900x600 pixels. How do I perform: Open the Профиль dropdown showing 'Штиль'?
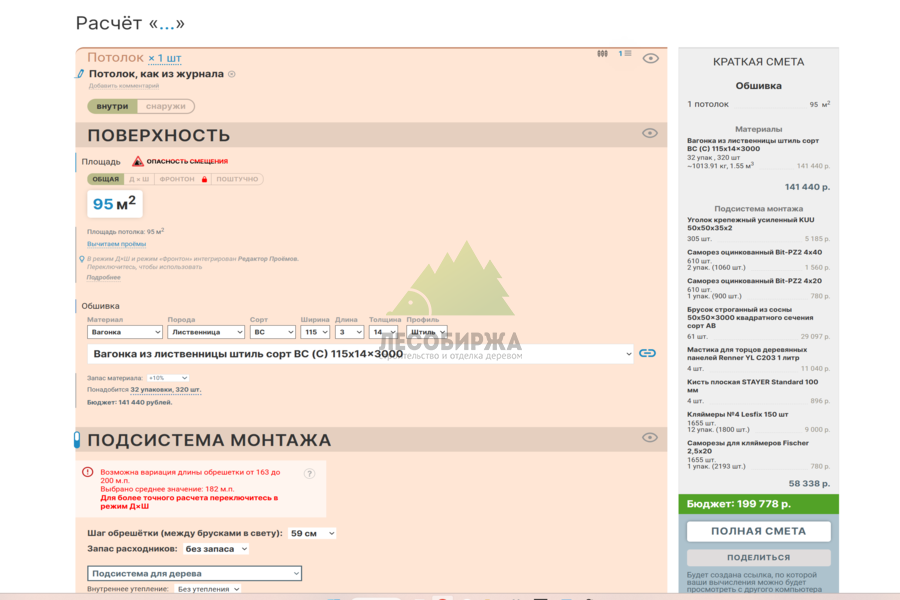426,332
